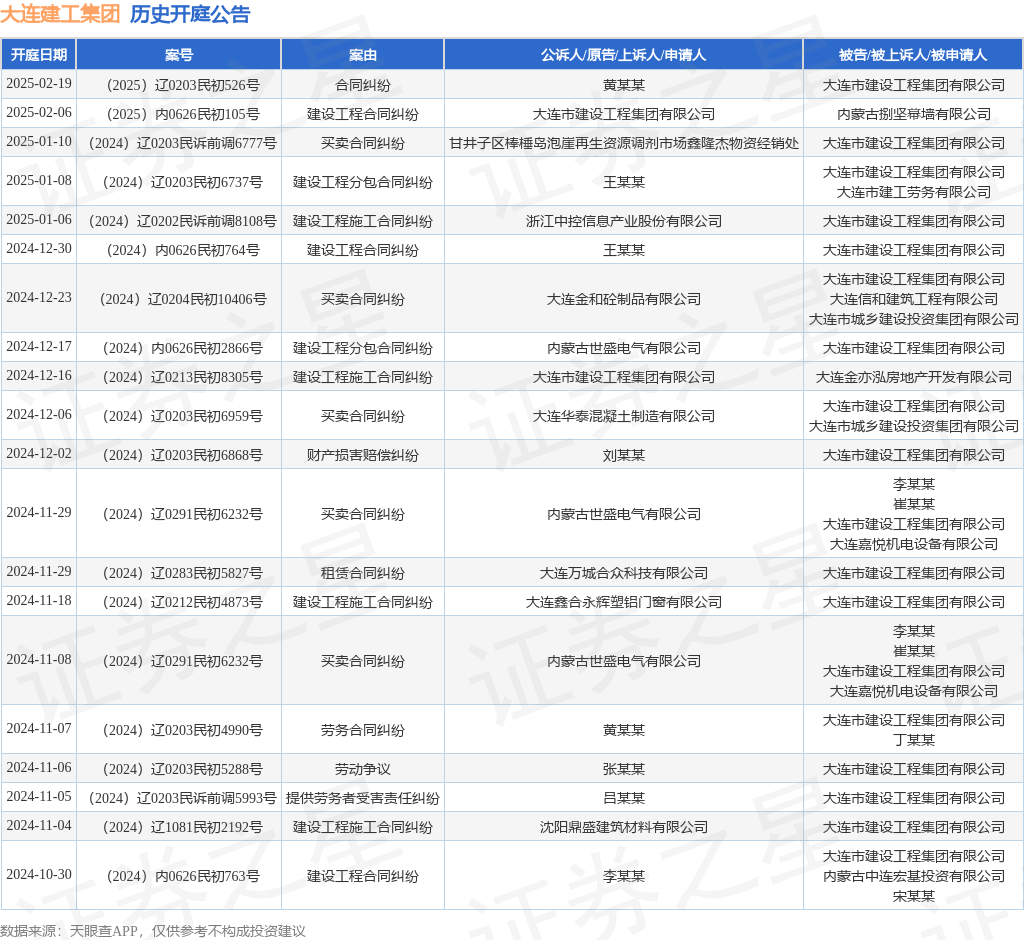
Task: Click plaintiff 大连金和砼制品有限公司
Action: [624, 299]
